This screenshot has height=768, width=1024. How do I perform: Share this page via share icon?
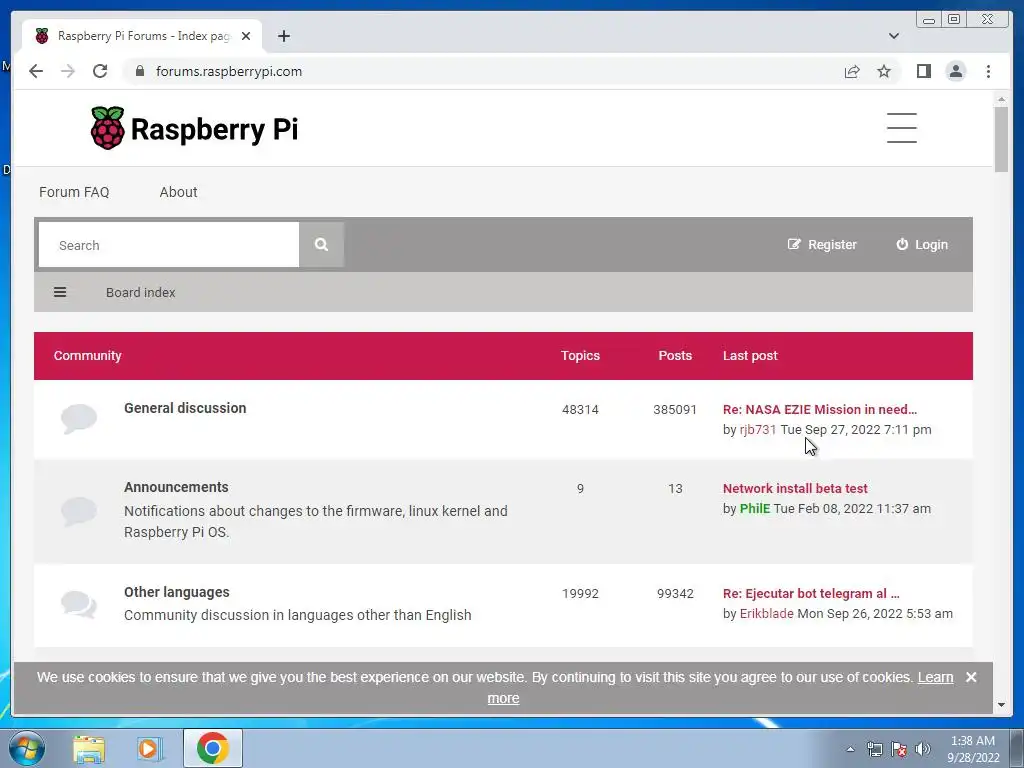(852, 71)
